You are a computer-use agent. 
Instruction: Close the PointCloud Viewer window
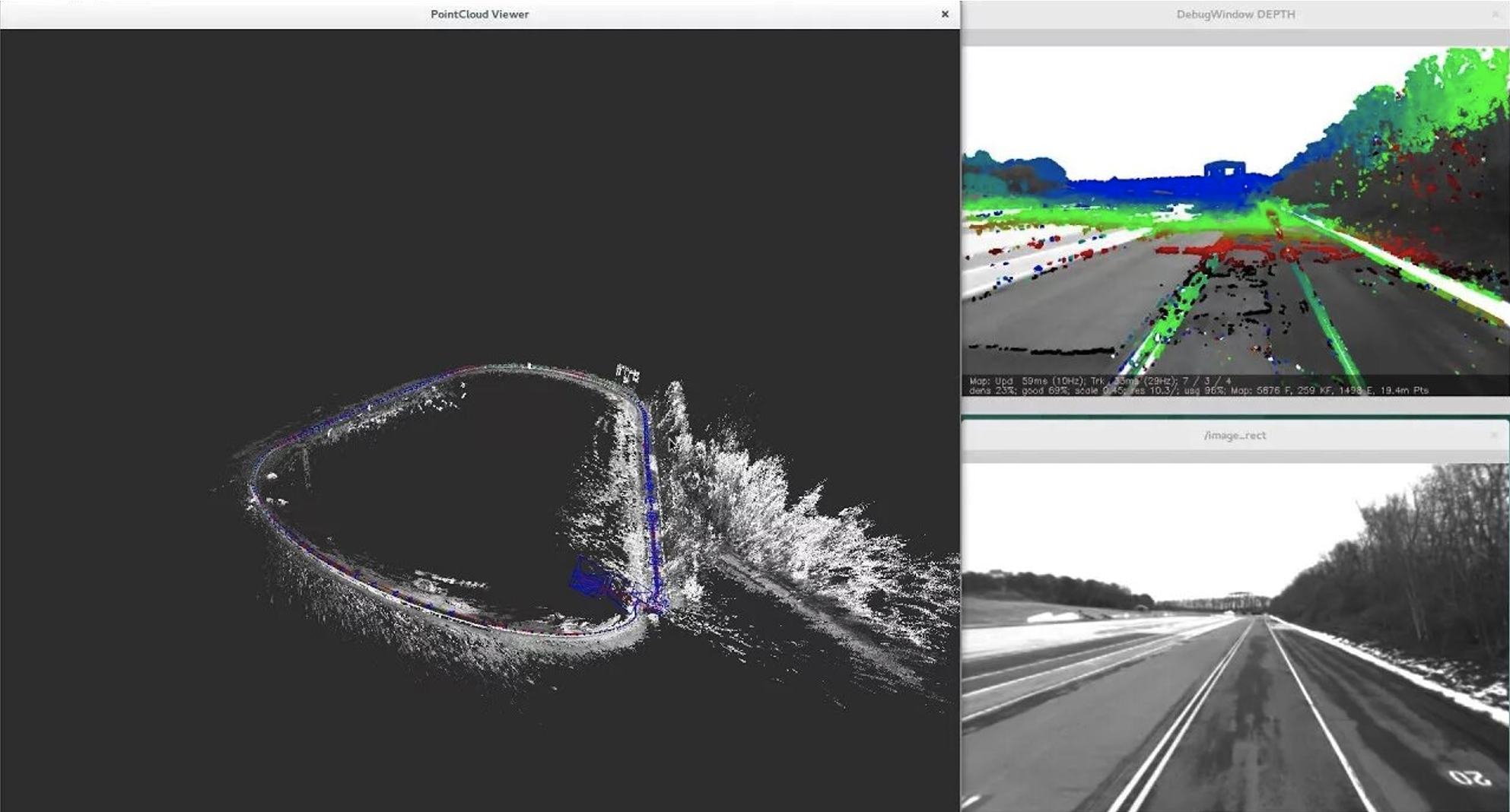point(945,14)
